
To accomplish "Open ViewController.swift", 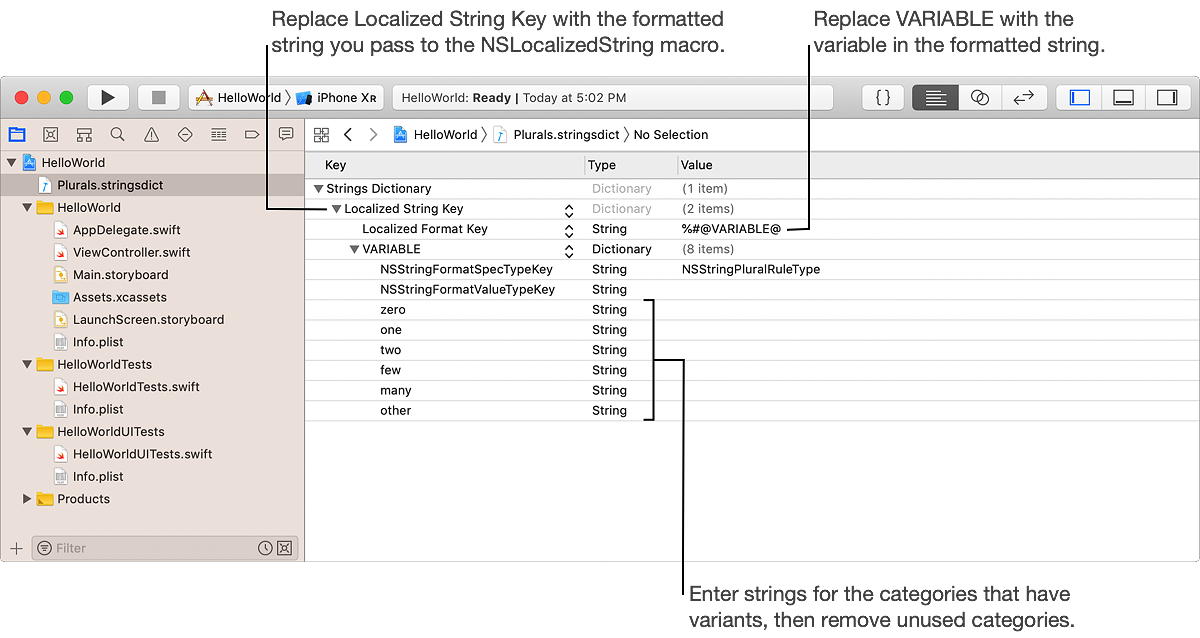I will (x=131, y=252).
